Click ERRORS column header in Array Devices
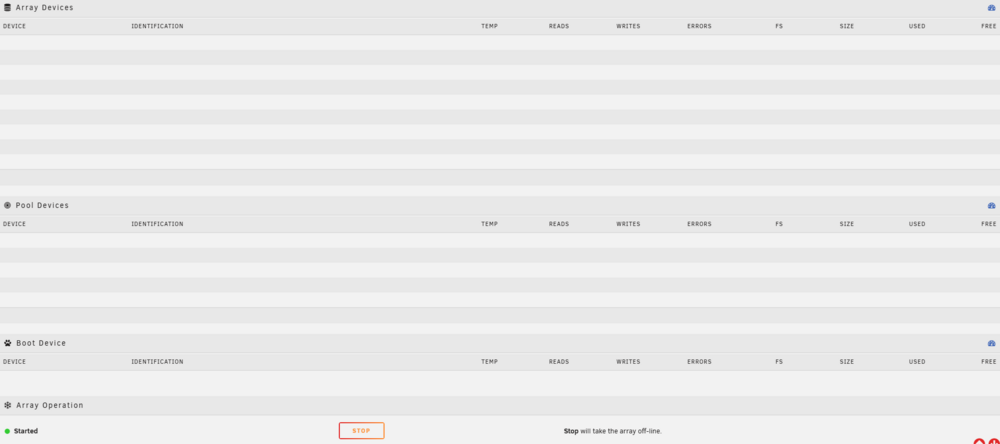Viewport: 1000px width, 444px height. pyautogui.click(x=700, y=26)
